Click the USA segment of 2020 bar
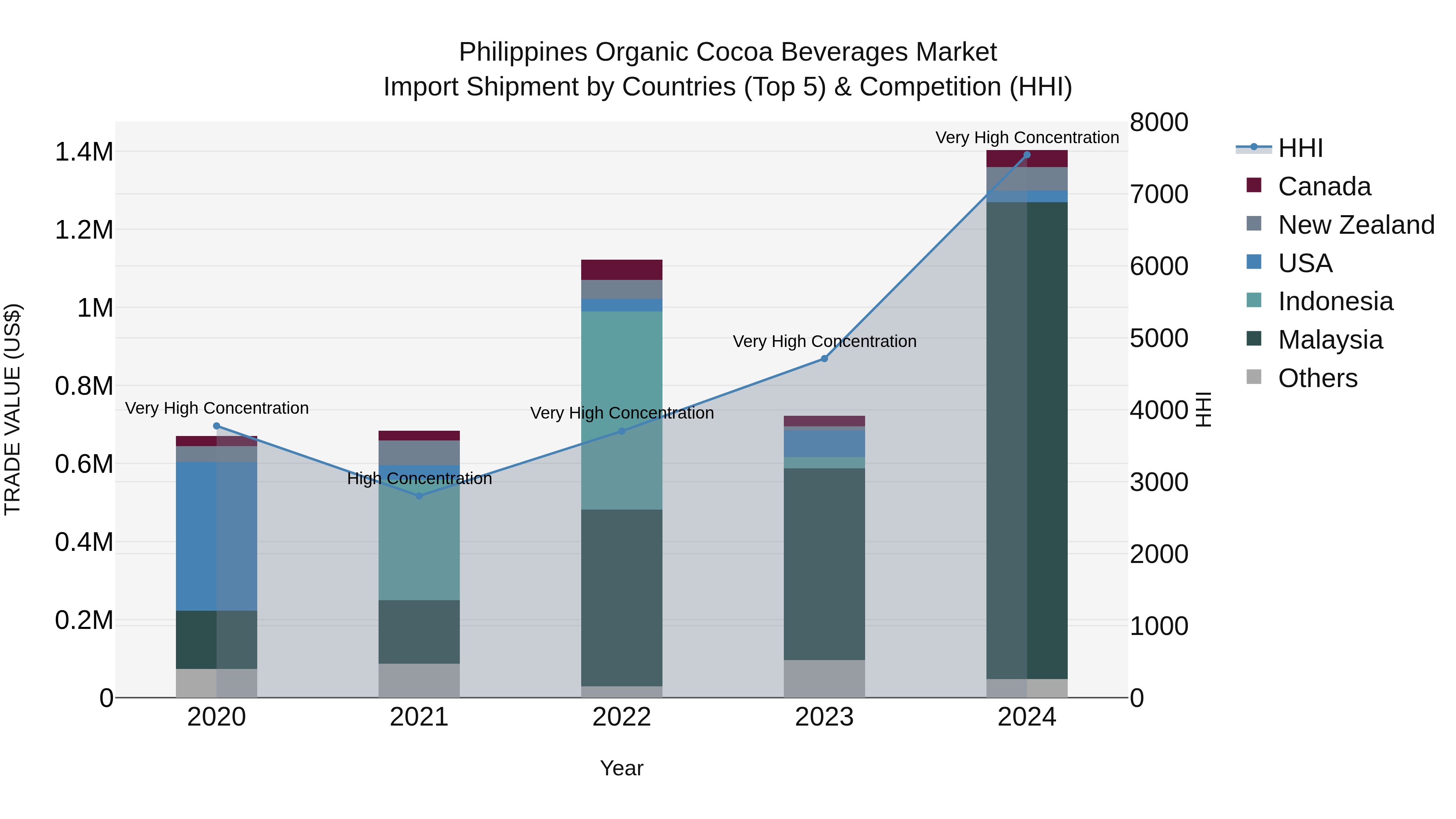This screenshot has height=819, width=1456. pos(216,536)
